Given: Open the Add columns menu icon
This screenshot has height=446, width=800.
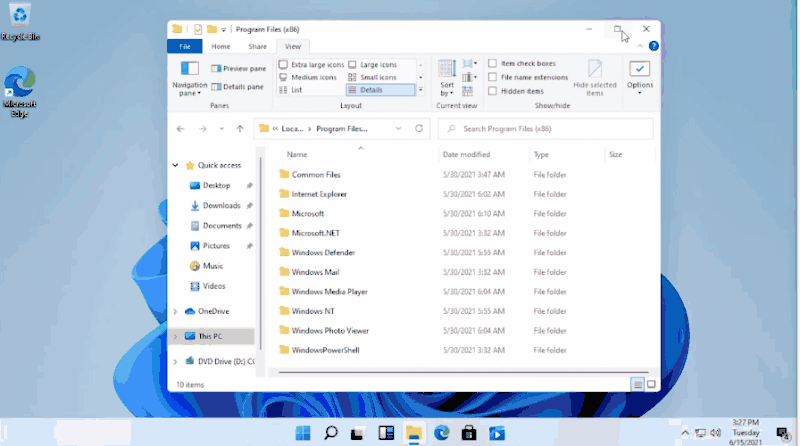Looking at the screenshot, I should click(x=469, y=78).
